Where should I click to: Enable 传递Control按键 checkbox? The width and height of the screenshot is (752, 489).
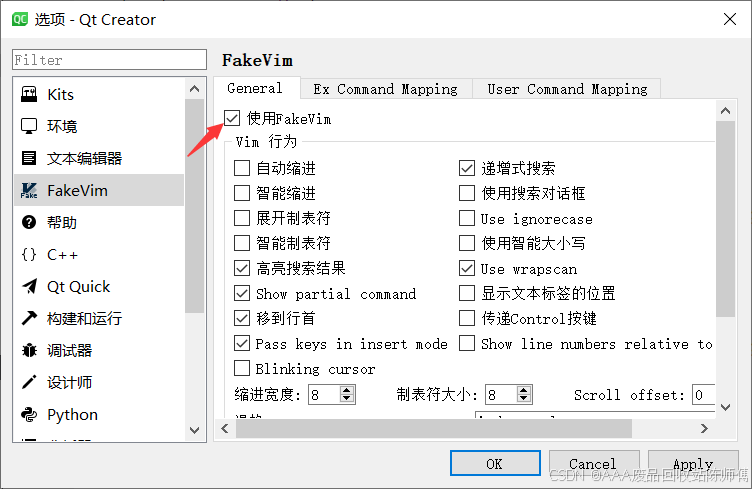click(x=467, y=318)
